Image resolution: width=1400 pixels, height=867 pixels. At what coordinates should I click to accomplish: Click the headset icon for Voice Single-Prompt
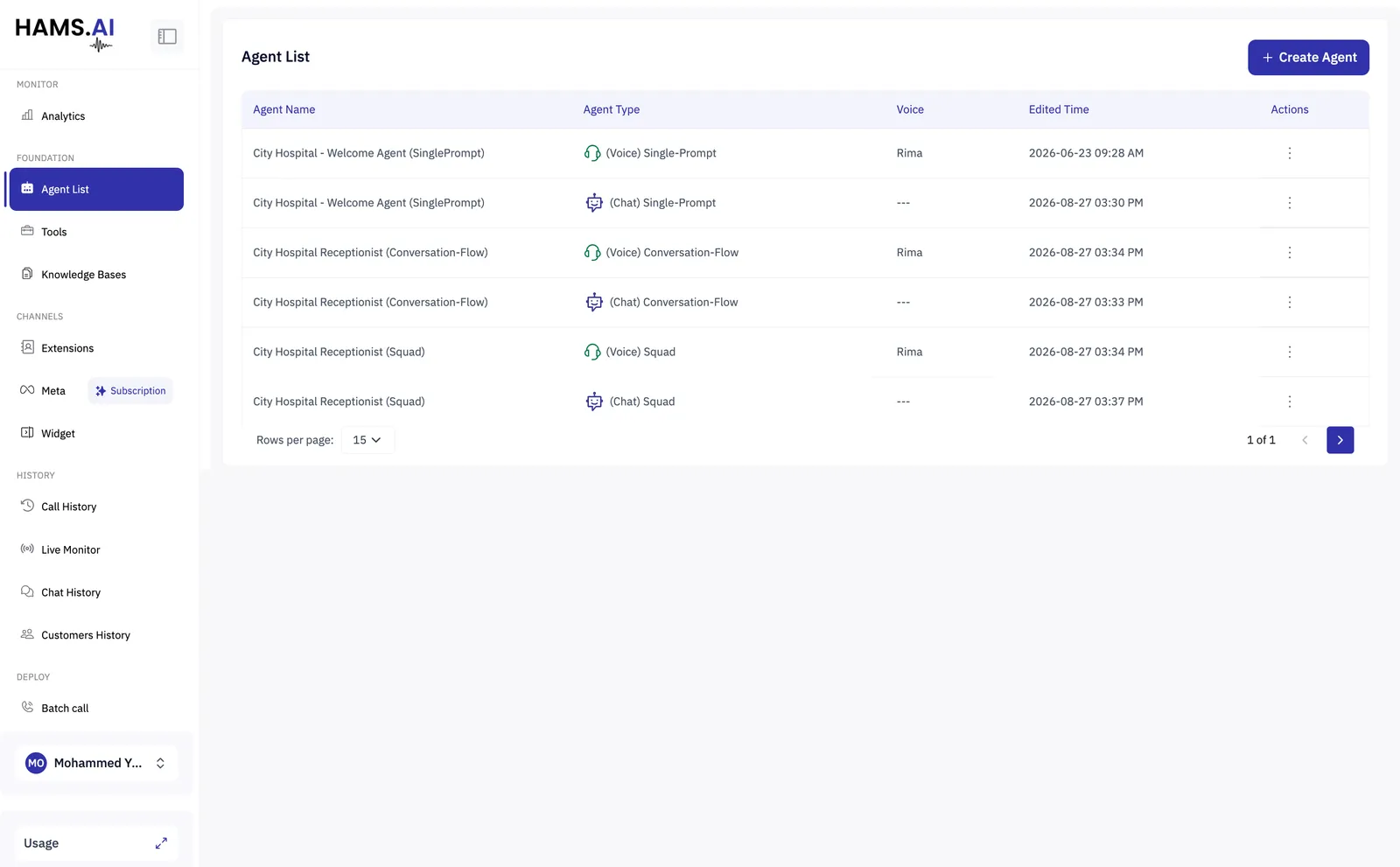592,153
